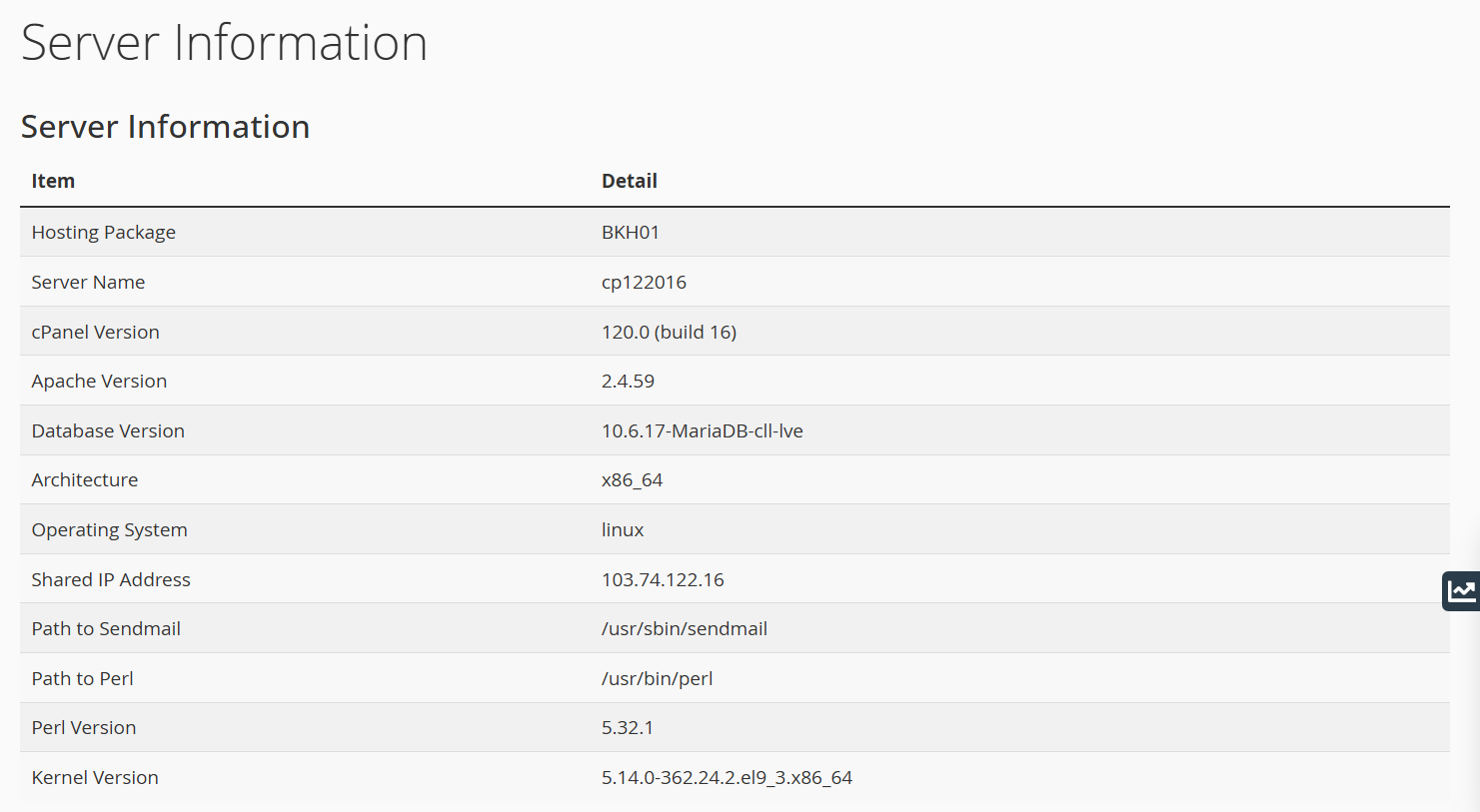The height and width of the screenshot is (812, 1480).
Task: Select the architecture value 'x86_64'
Action: pos(632,480)
